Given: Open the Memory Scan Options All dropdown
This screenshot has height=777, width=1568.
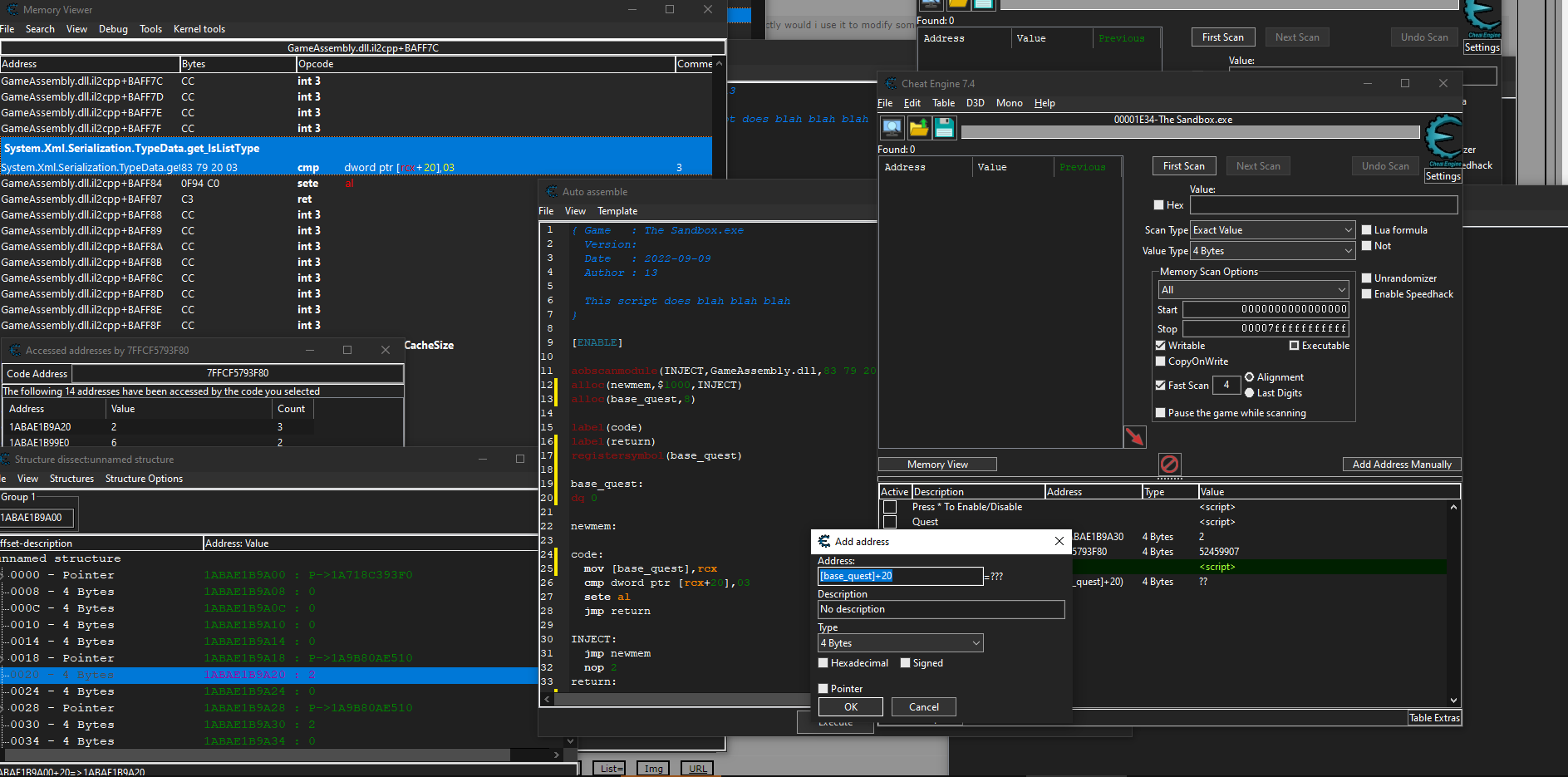Looking at the screenshot, I should [1253, 290].
